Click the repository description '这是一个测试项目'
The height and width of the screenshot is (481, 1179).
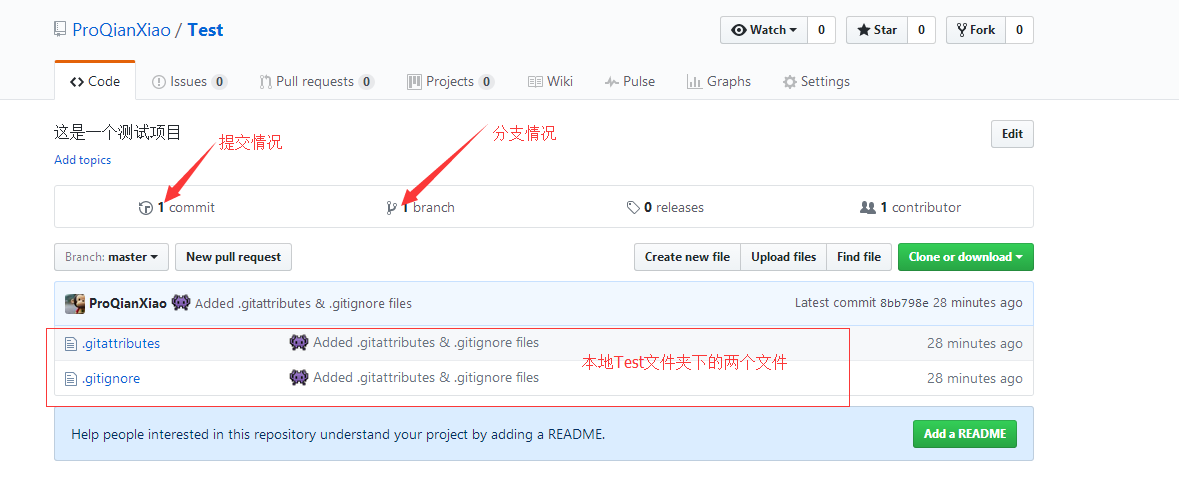pyautogui.click(x=118, y=133)
